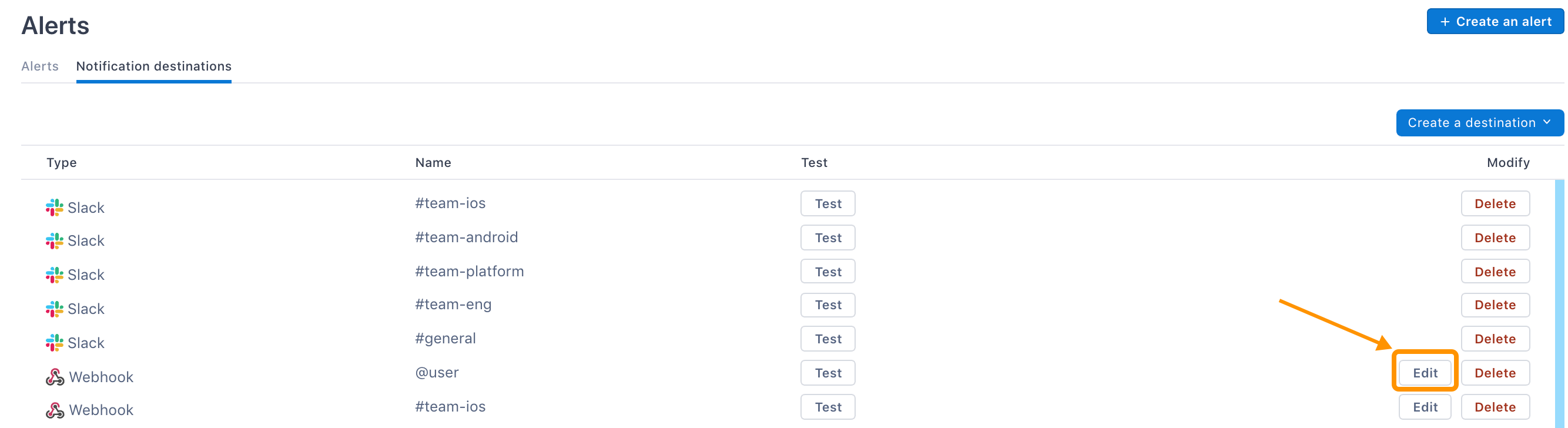This screenshot has height=428, width=1568.
Task: Delete the #team-platform Slack destination
Action: coord(1495,272)
